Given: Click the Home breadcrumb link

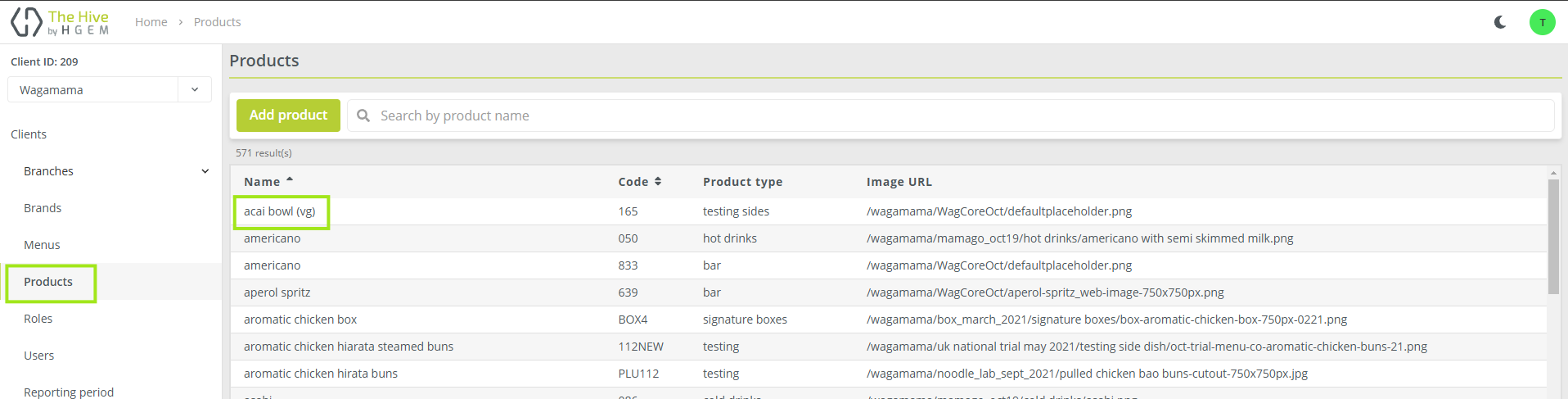Looking at the screenshot, I should click(151, 22).
